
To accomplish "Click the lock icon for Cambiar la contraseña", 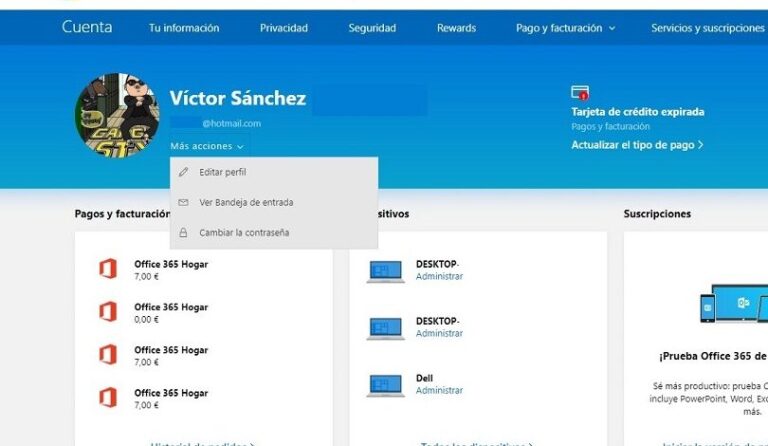I will pos(183,232).
